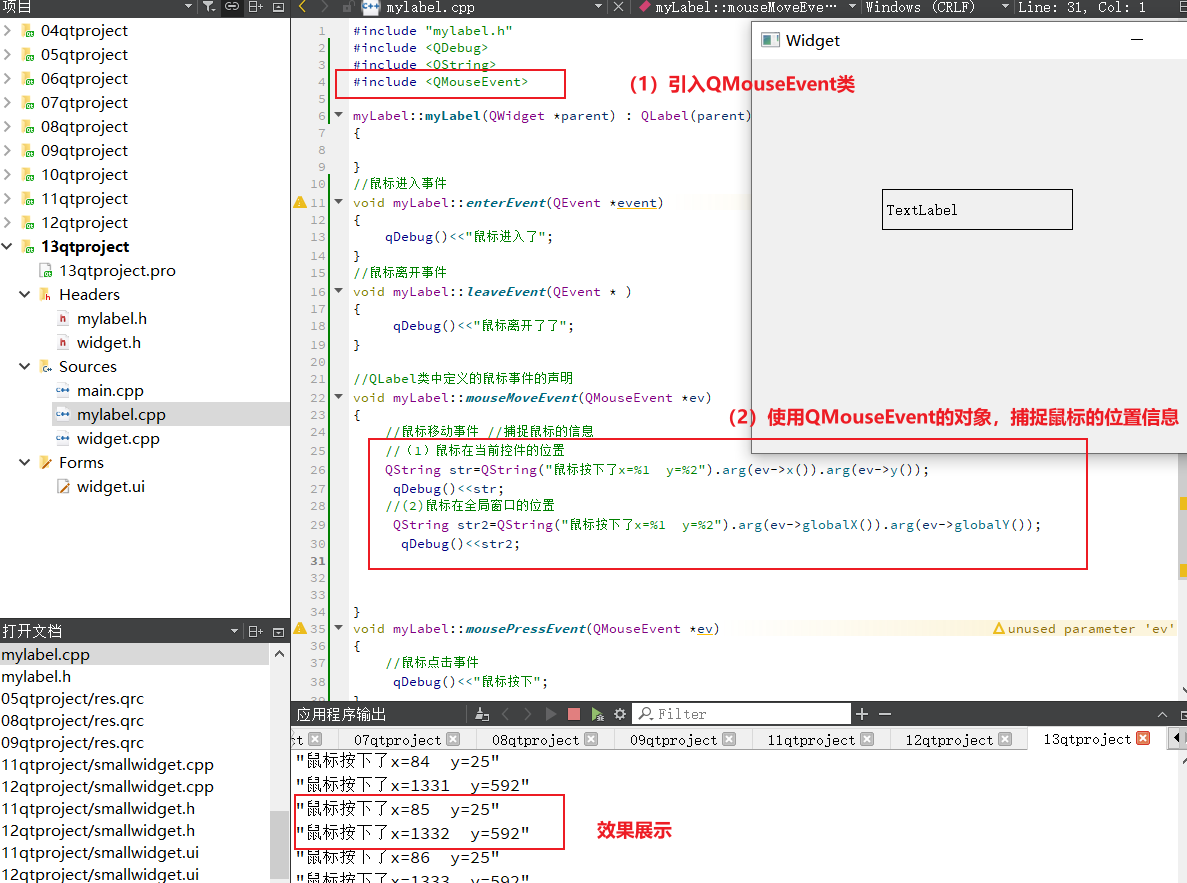Screen dimensions: 1187x883
Task: Close the 13qtproject output tab
Action: click(x=1143, y=739)
